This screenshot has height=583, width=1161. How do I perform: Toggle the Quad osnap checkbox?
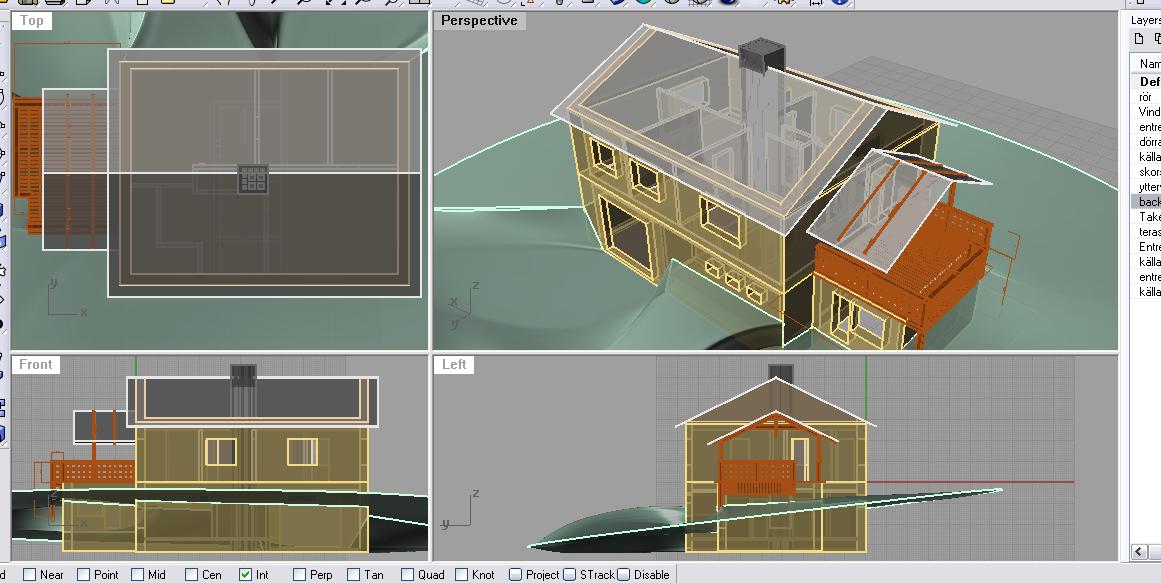(x=407, y=575)
